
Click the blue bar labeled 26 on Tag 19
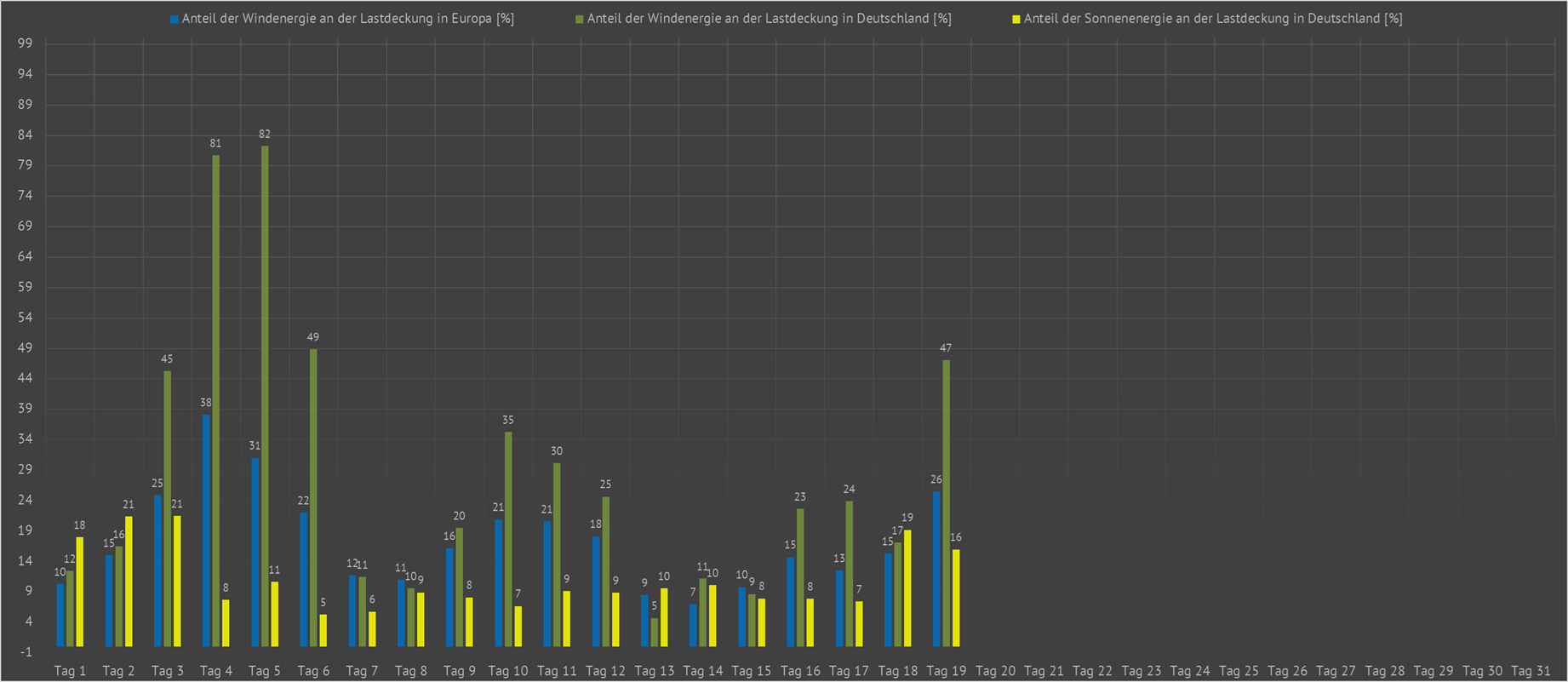click(936, 568)
